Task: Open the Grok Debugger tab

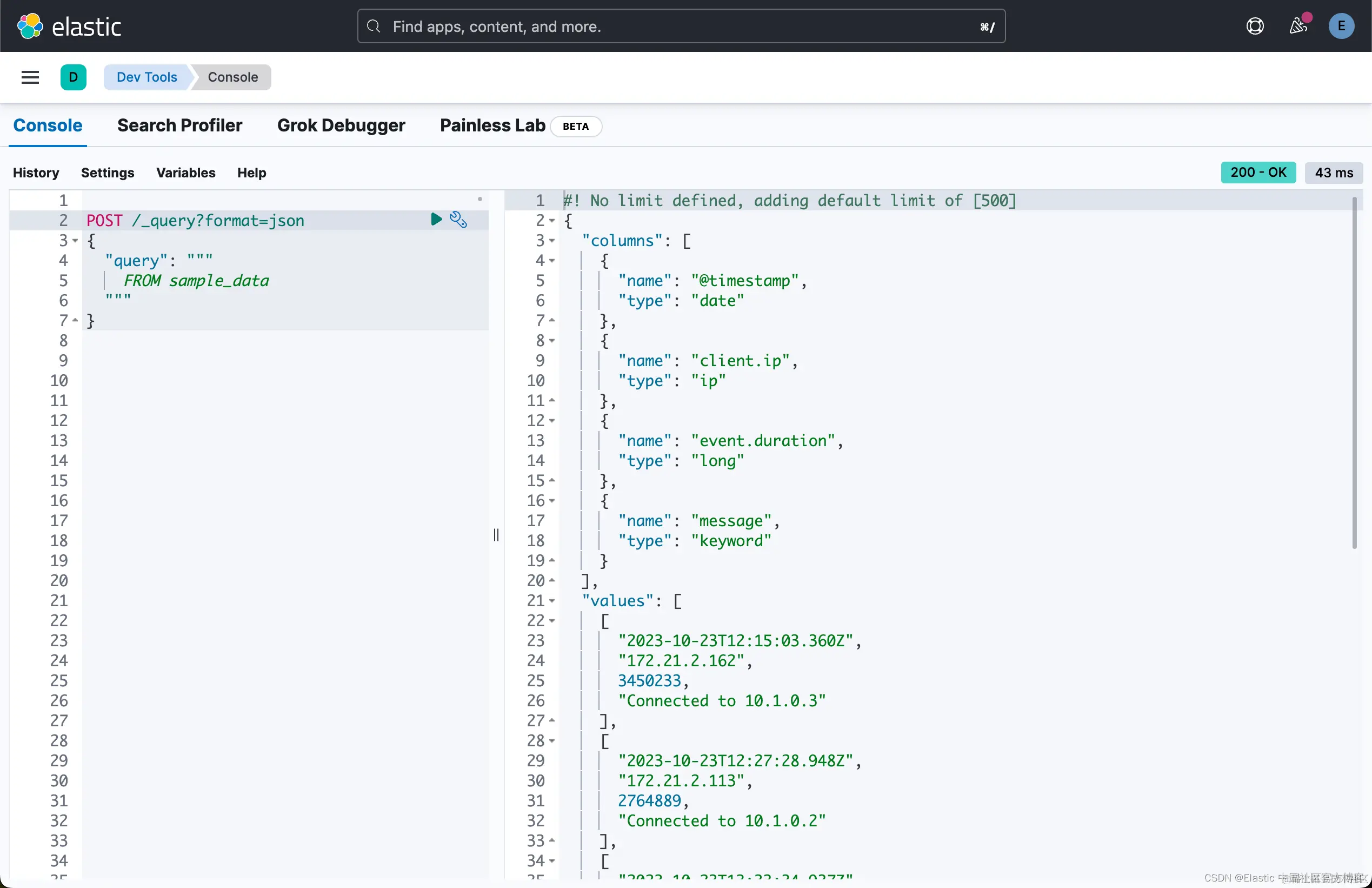Action: (341, 125)
